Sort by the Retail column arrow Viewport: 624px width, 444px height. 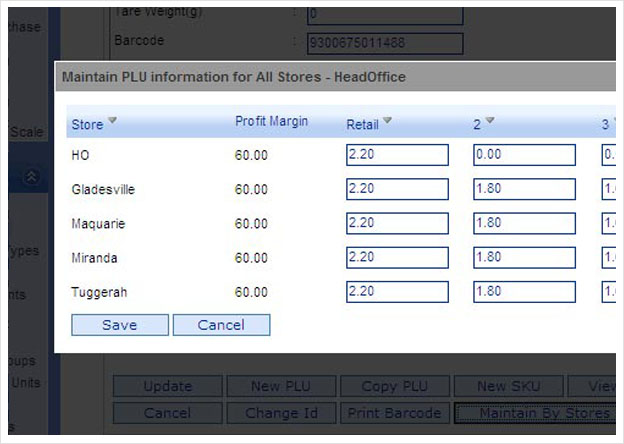[x=387, y=120]
